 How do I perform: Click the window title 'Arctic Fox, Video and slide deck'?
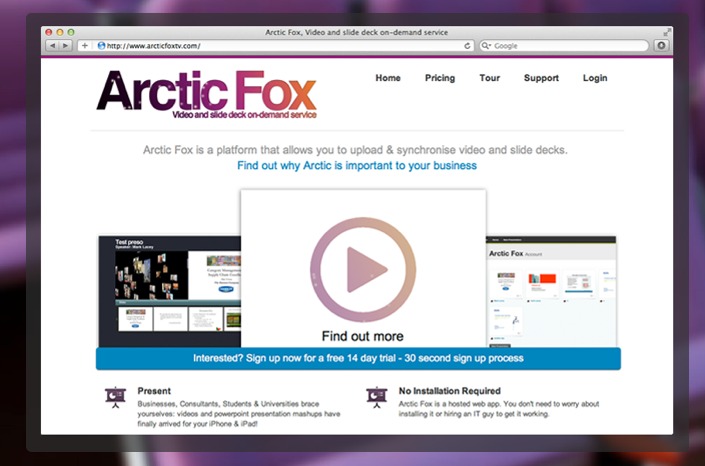(357, 32)
